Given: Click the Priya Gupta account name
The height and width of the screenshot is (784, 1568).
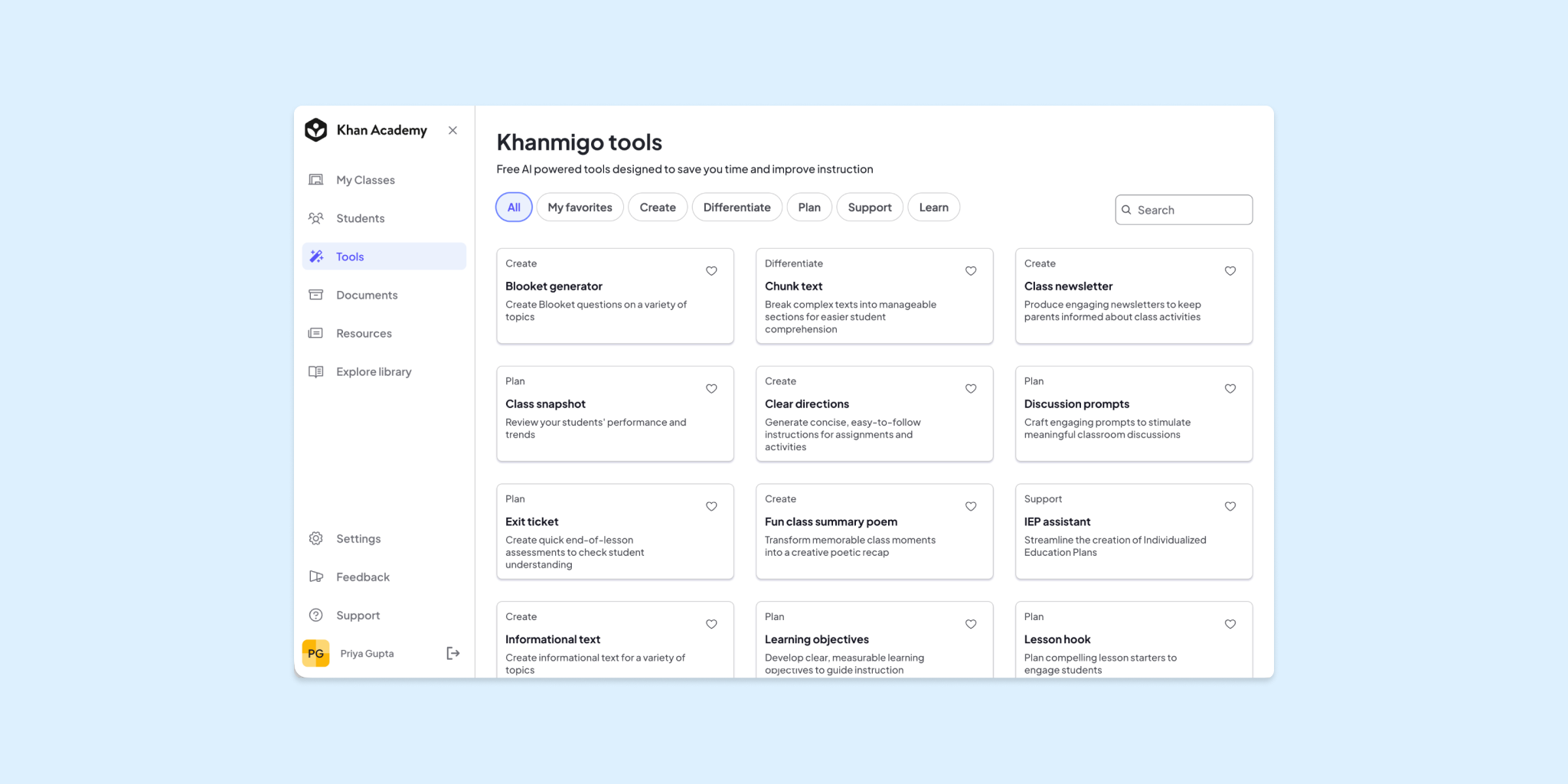Looking at the screenshot, I should pos(367,653).
